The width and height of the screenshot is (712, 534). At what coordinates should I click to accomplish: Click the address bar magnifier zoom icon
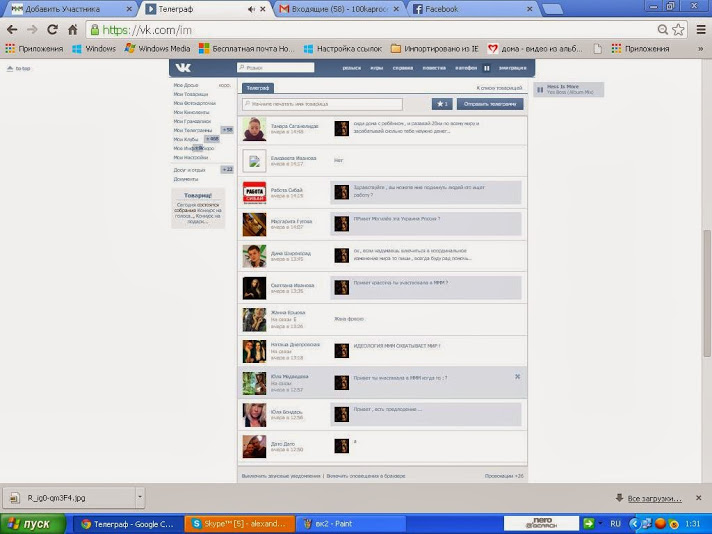tap(663, 30)
